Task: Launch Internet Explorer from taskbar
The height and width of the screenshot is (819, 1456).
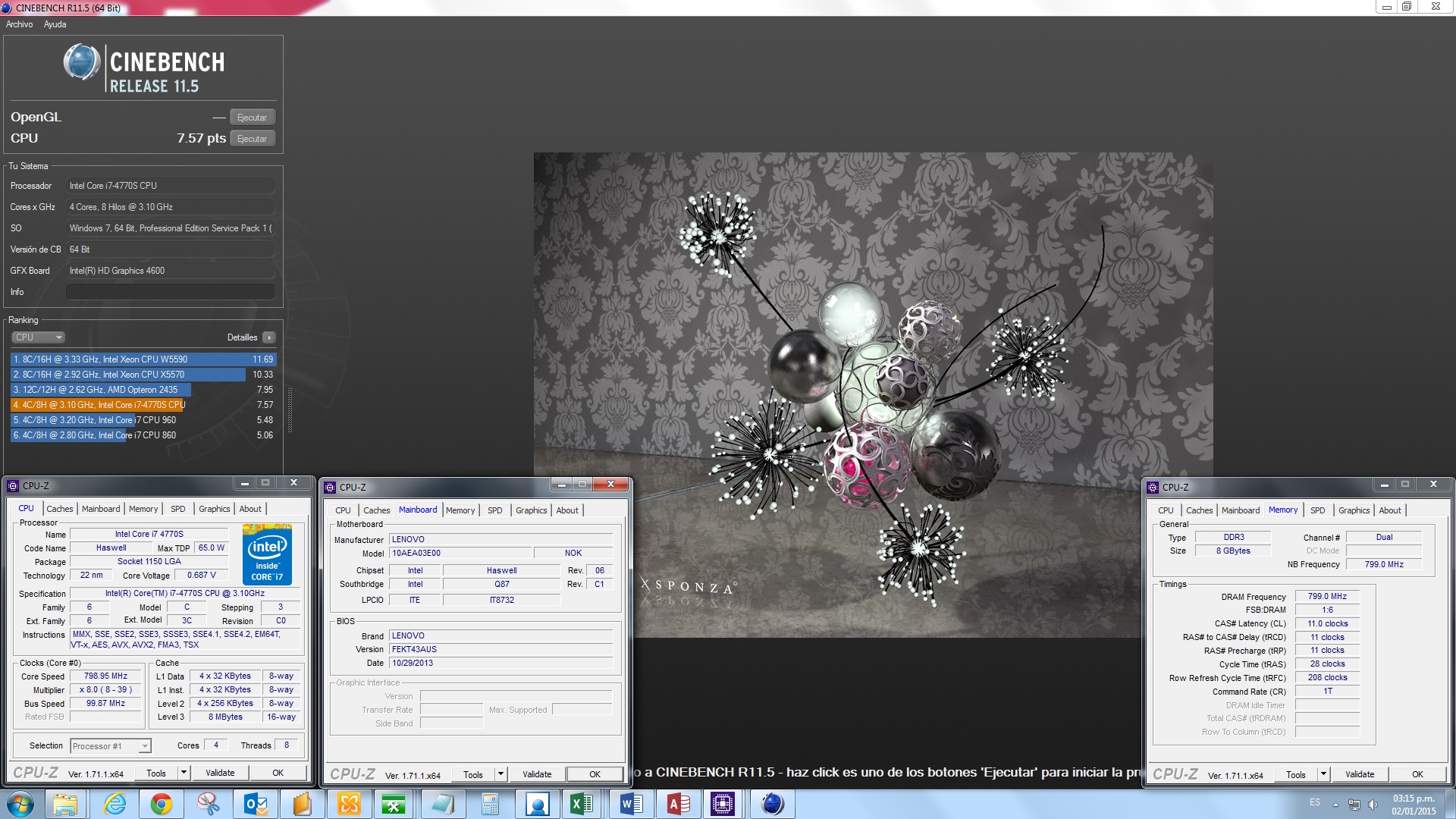Action: click(x=115, y=804)
